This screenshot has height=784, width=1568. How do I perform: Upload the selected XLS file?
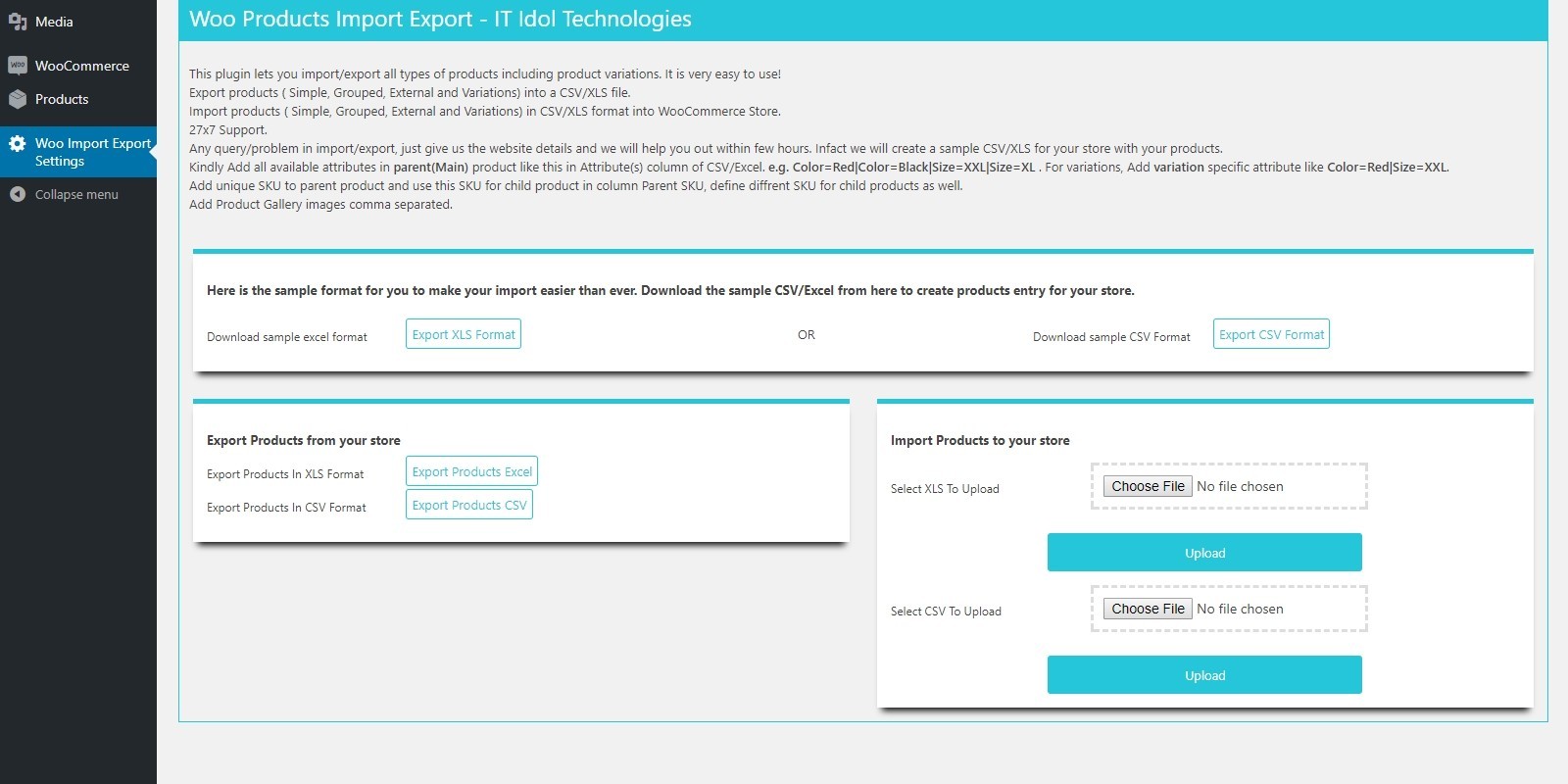[1204, 553]
